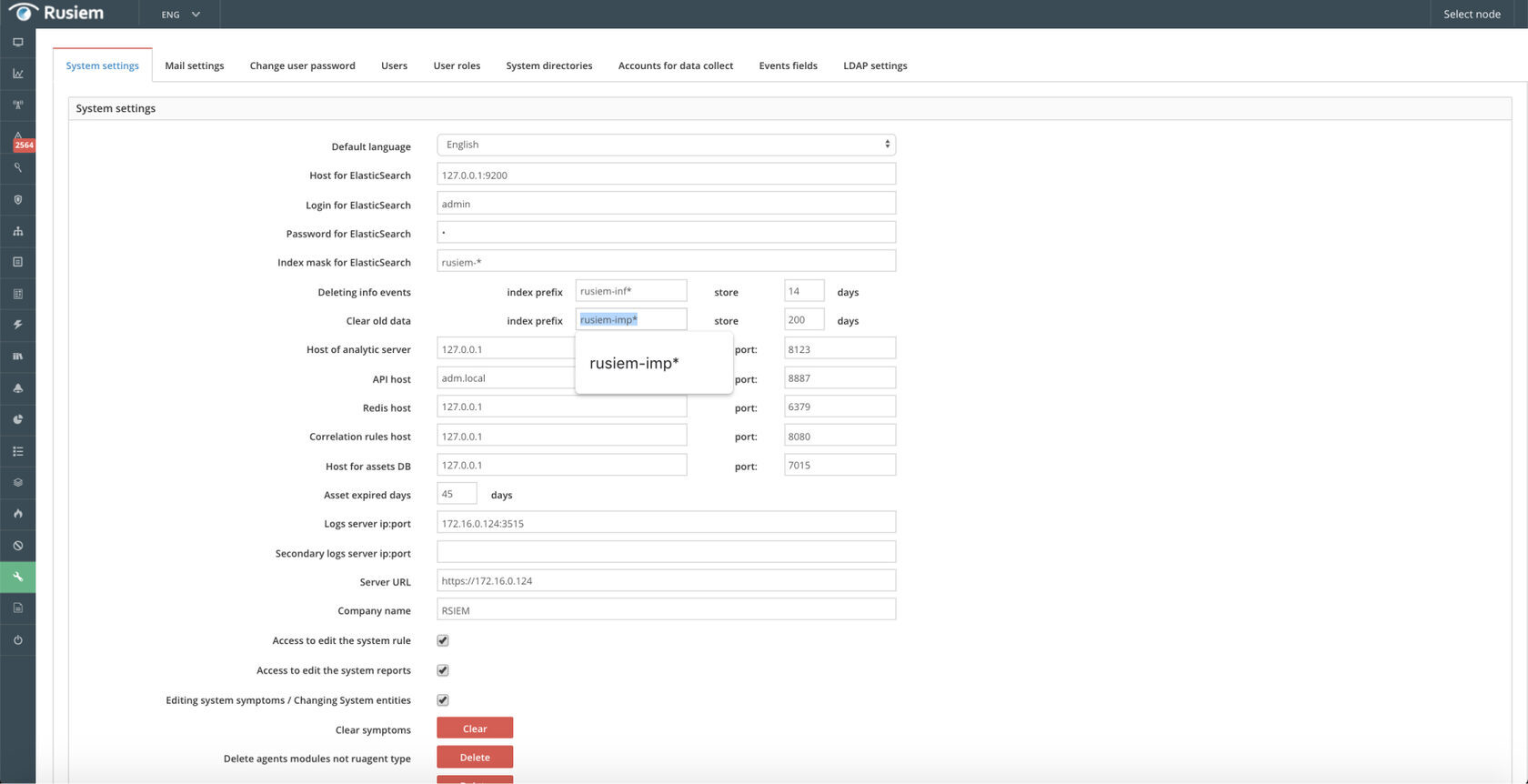
Task: Click the antenna tower sidebar icon
Action: coord(17,105)
